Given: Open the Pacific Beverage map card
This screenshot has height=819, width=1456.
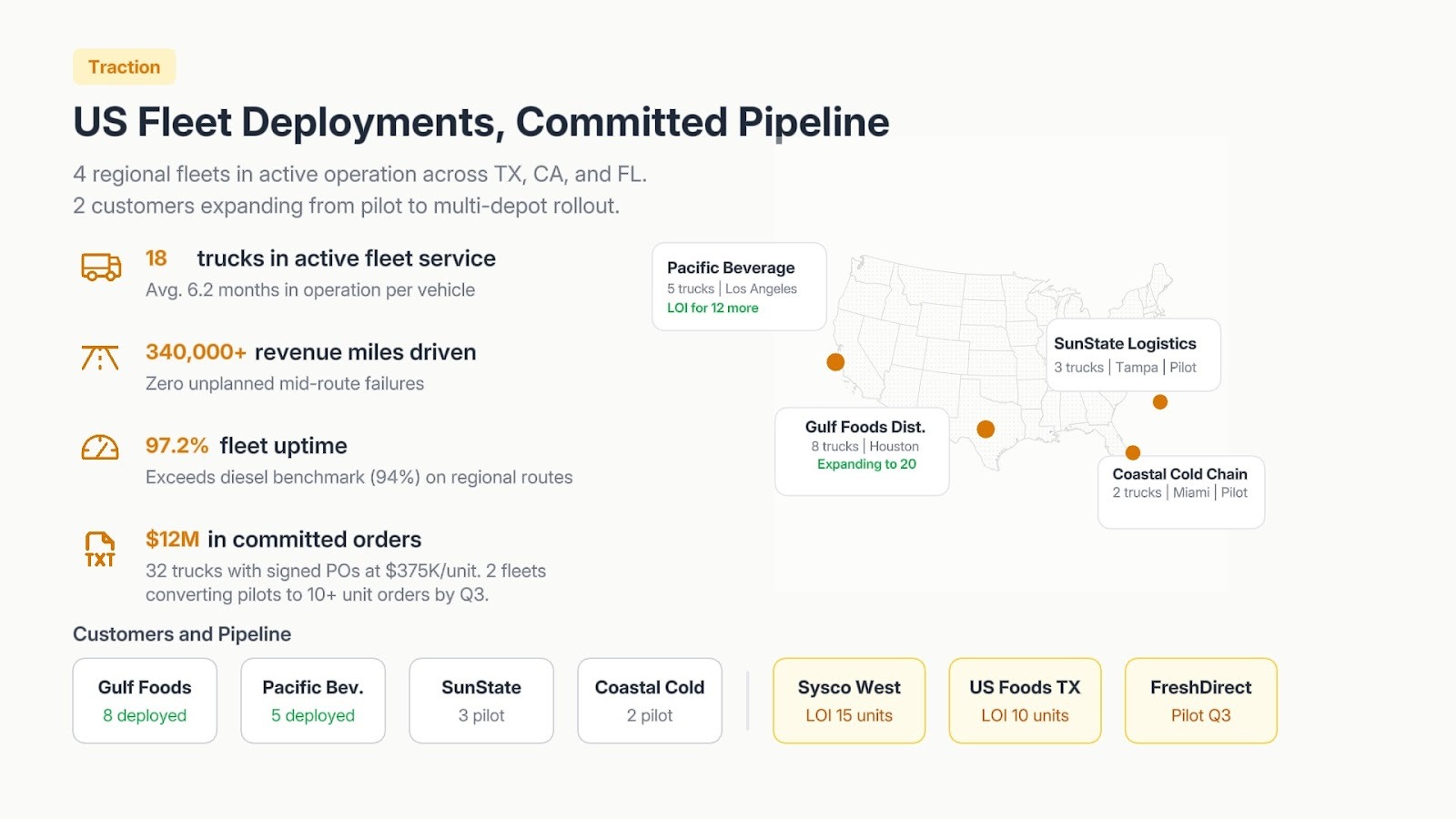Looking at the screenshot, I should pyautogui.click(x=739, y=287).
